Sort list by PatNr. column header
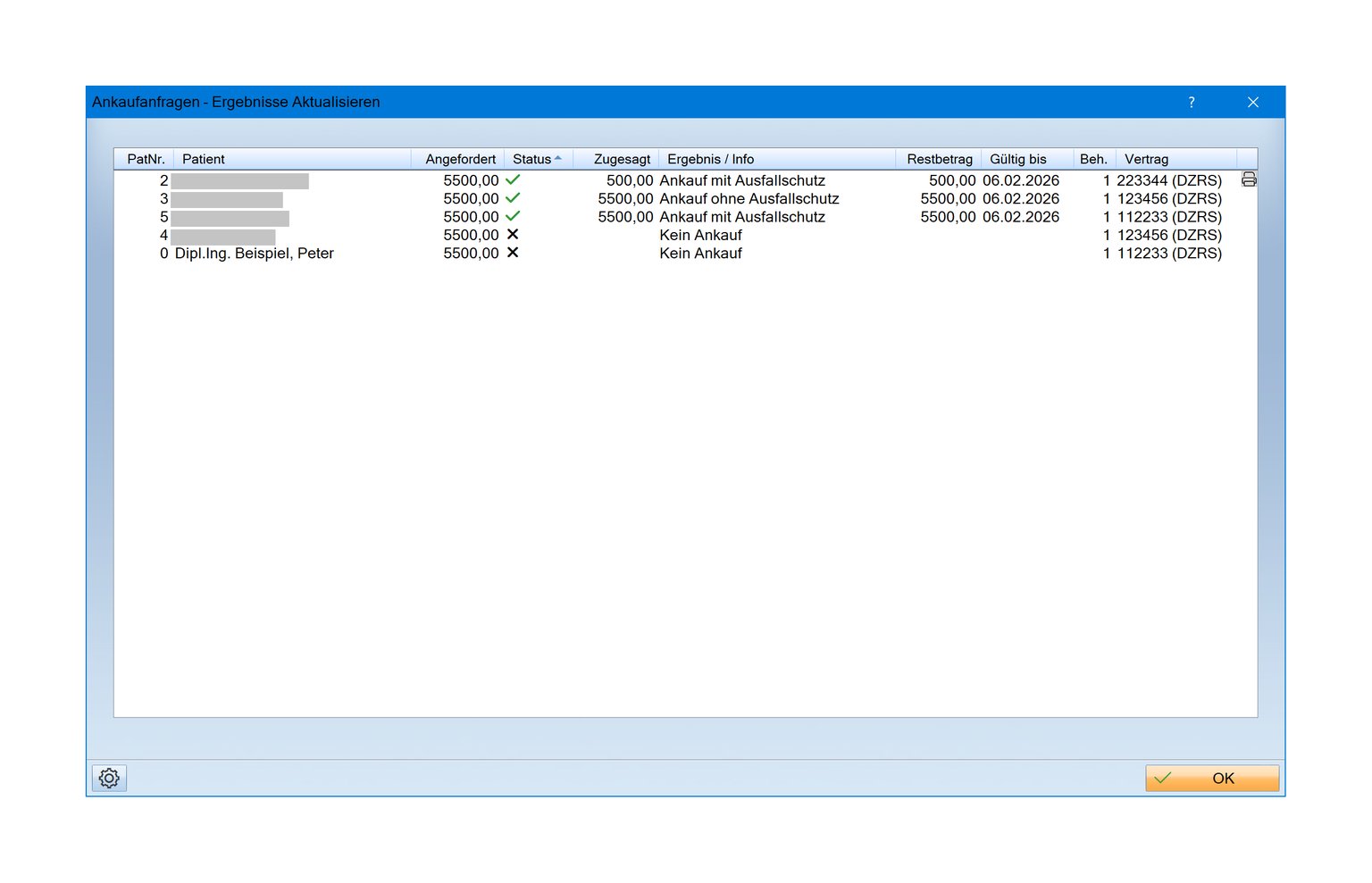 (x=146, y=159)
